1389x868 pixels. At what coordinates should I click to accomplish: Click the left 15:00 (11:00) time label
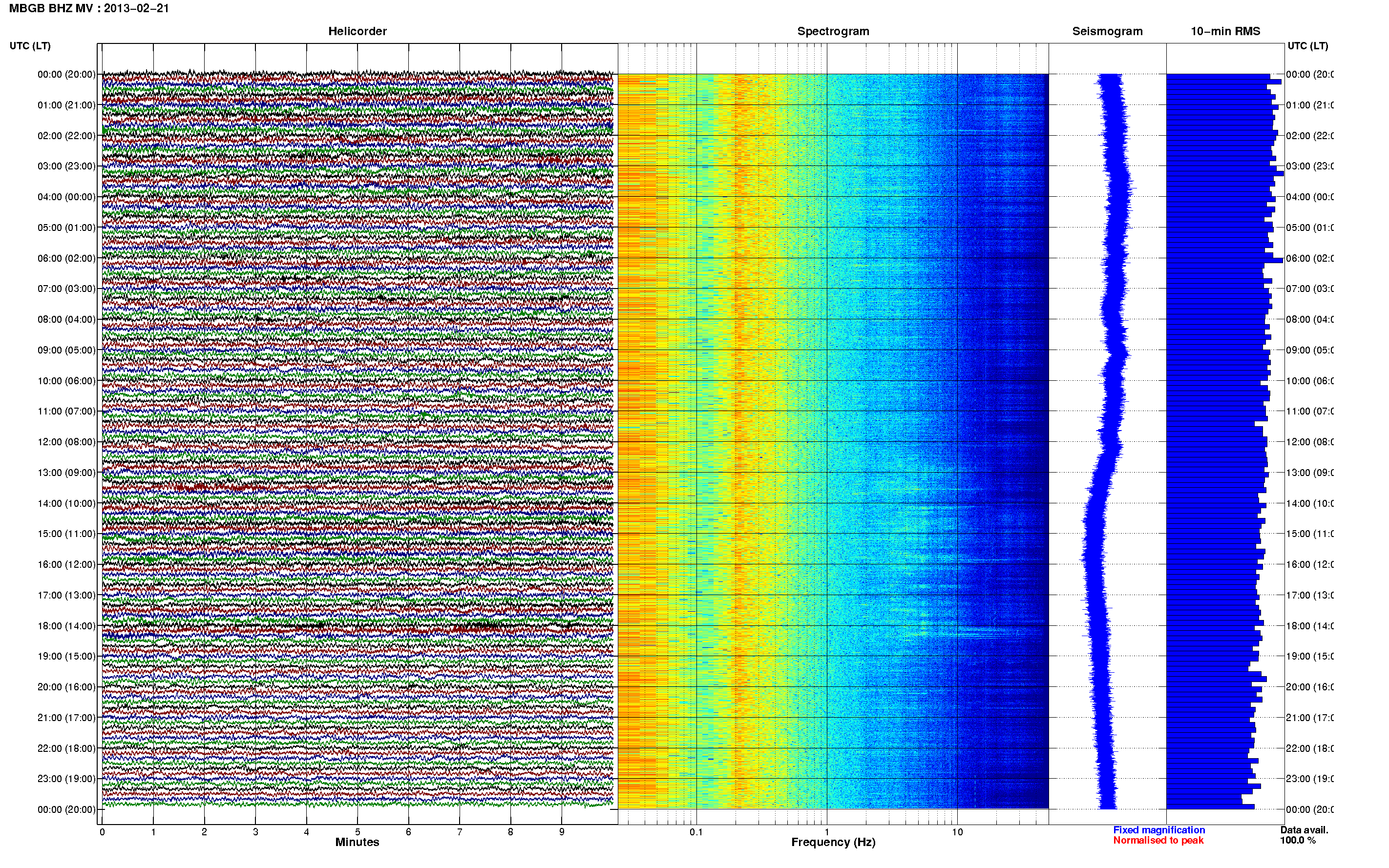[66, 534]
